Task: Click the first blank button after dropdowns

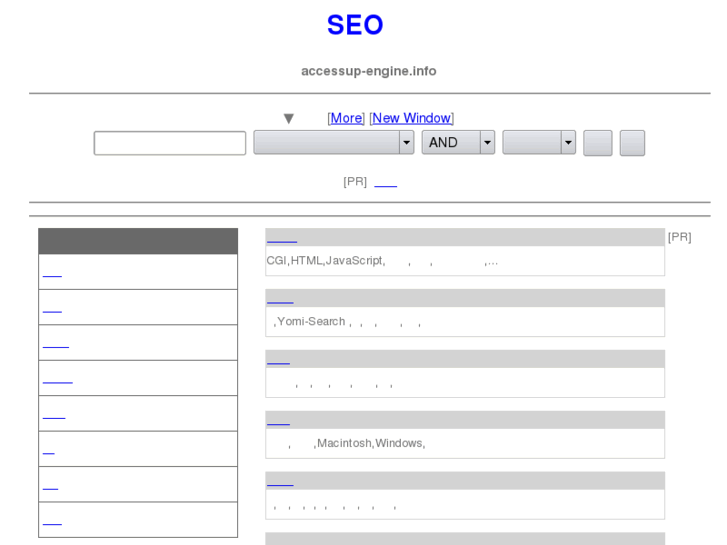Action: click(x=597, y=143)
